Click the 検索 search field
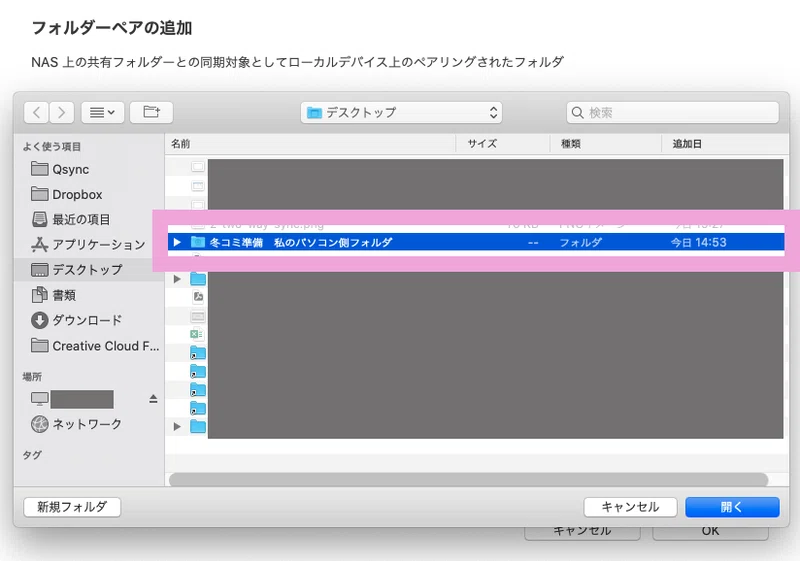 [x=672, y=113]
